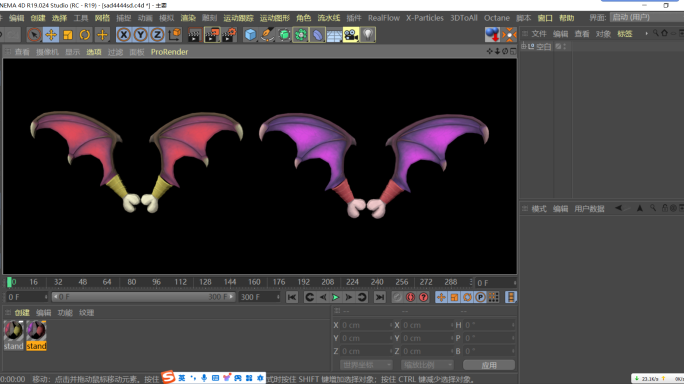Play animation forwards green arrow
Viewport: 684px width, 384px height.
coord(335,297)
